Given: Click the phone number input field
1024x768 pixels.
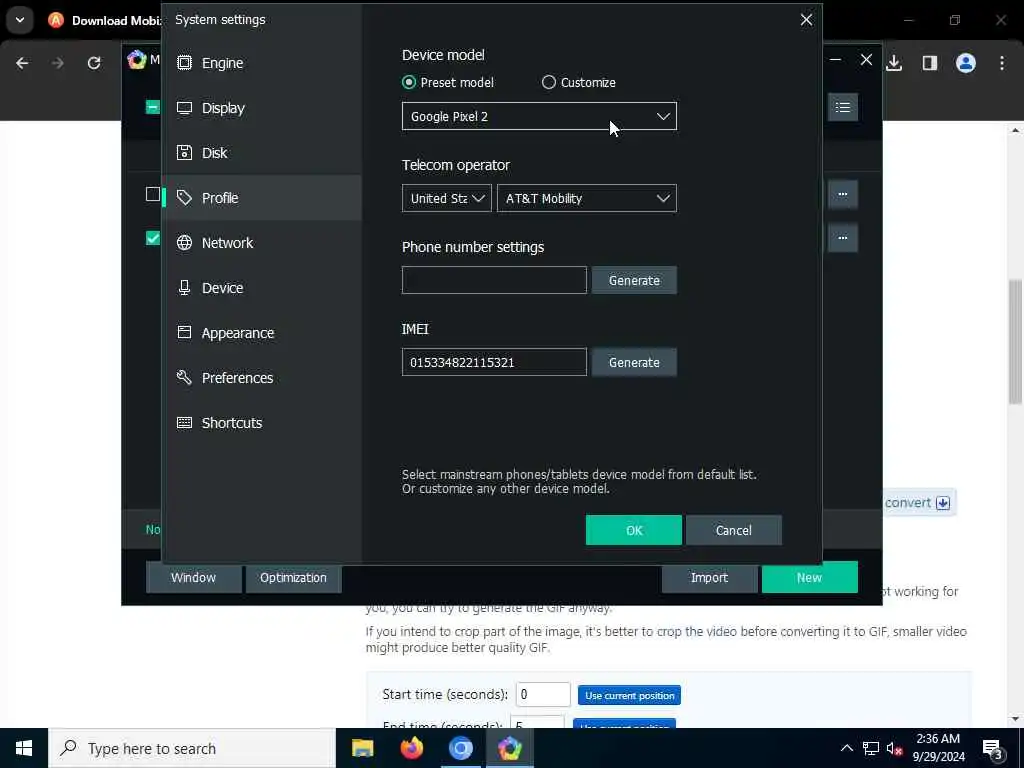Looking at the screenshot, I should [494, 280].
